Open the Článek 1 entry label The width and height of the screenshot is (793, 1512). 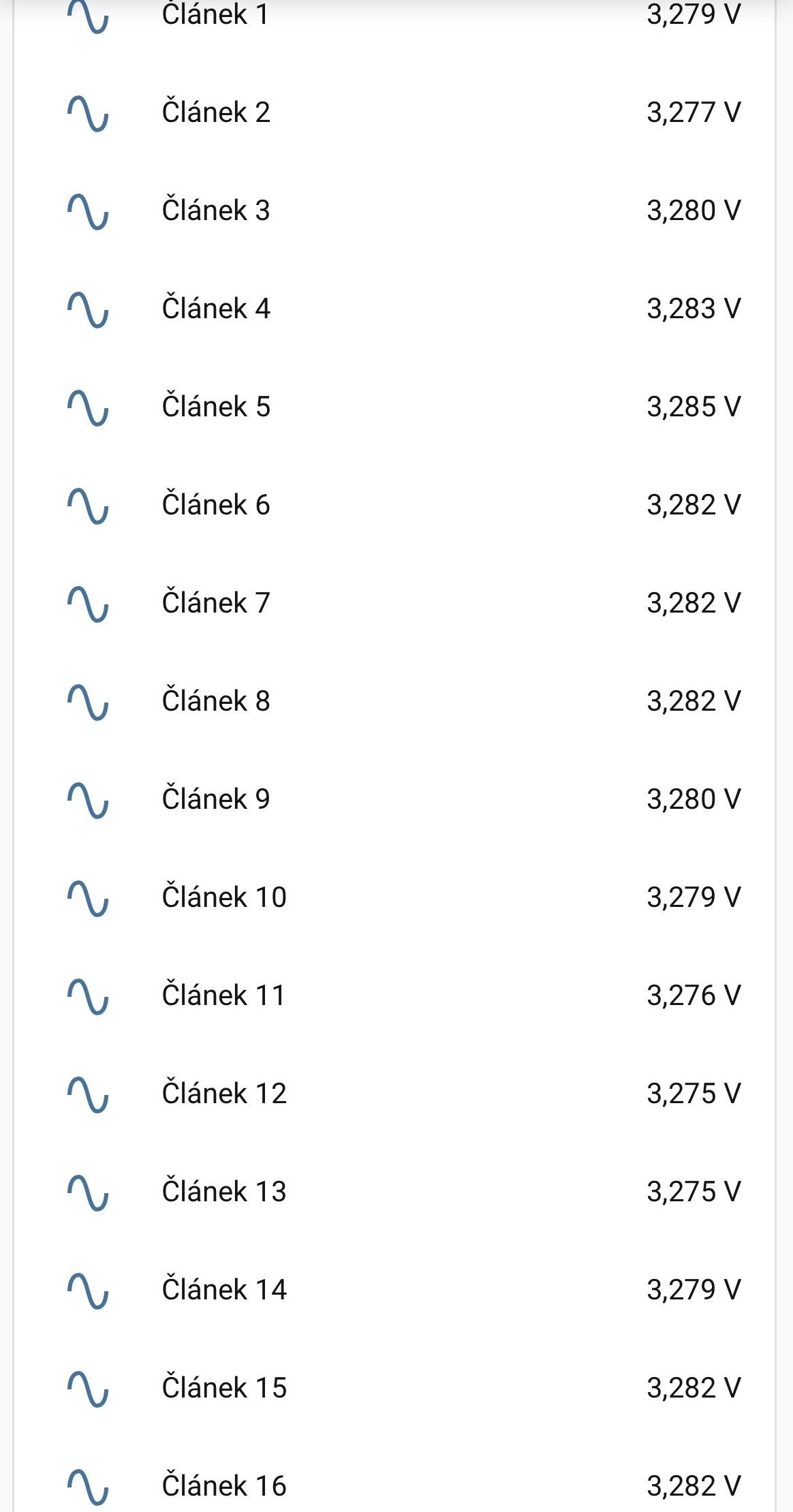(215, 14)
